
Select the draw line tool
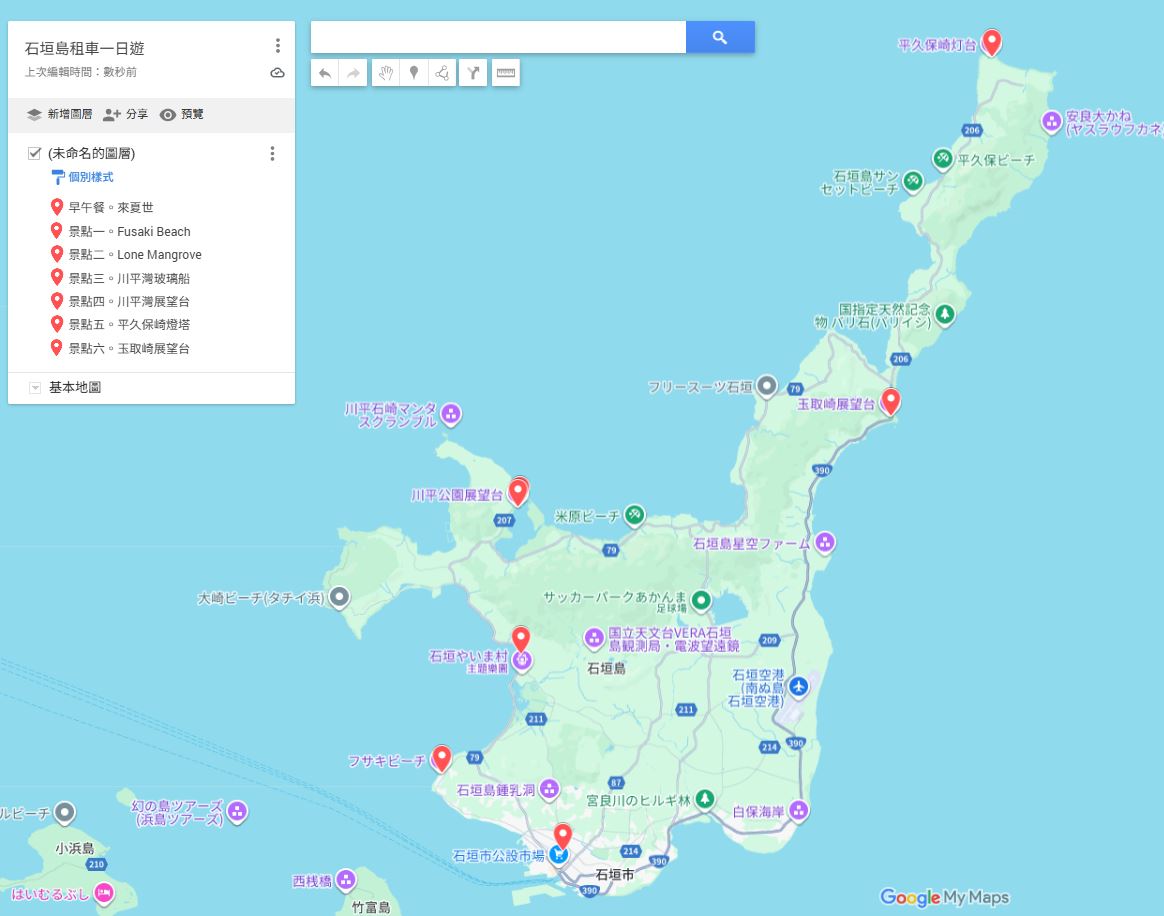(x=442, y=73)
